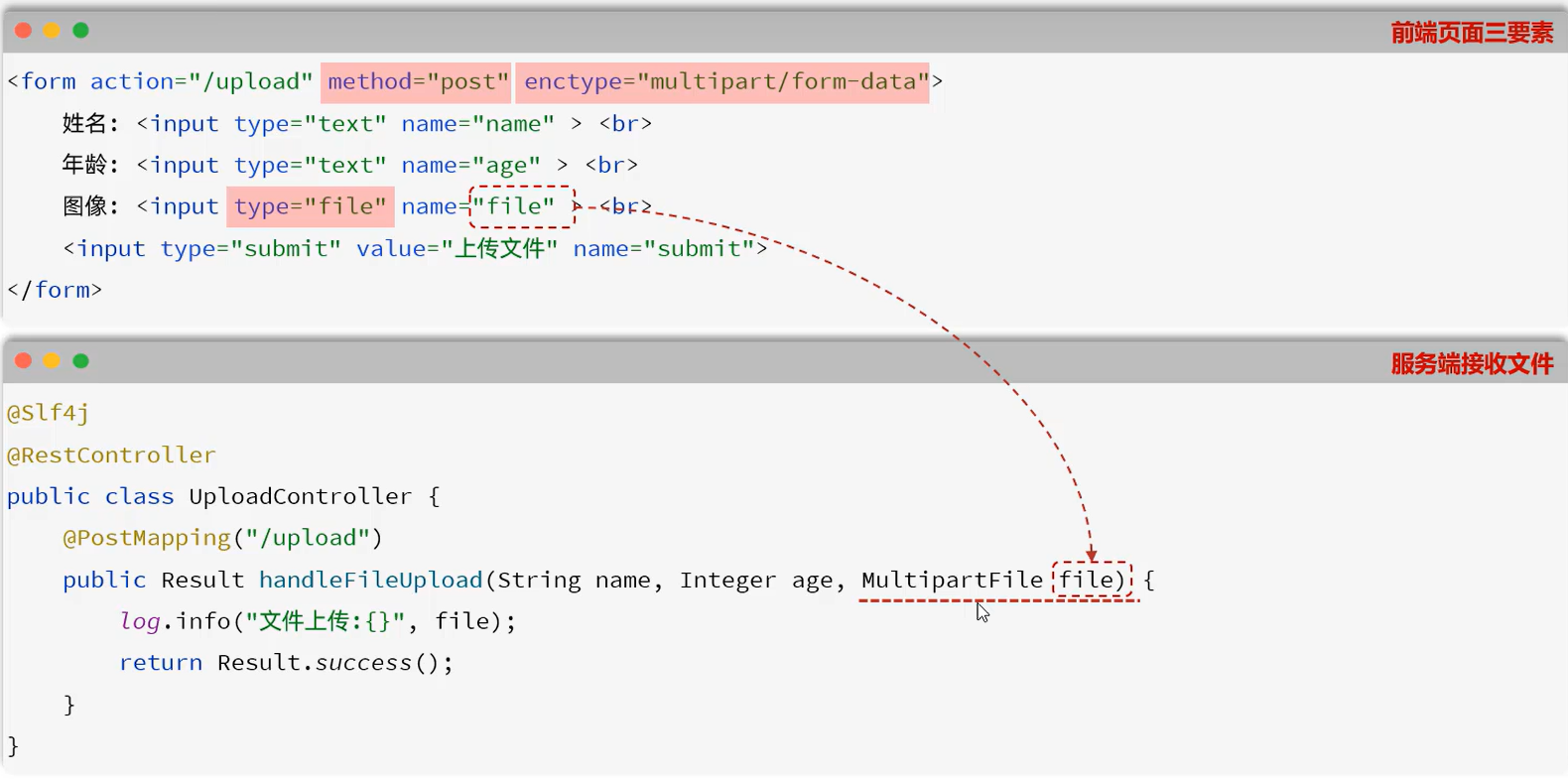Click the @Slf4j annotation
Screen dimensions: 1568x781
click(48, 413)
